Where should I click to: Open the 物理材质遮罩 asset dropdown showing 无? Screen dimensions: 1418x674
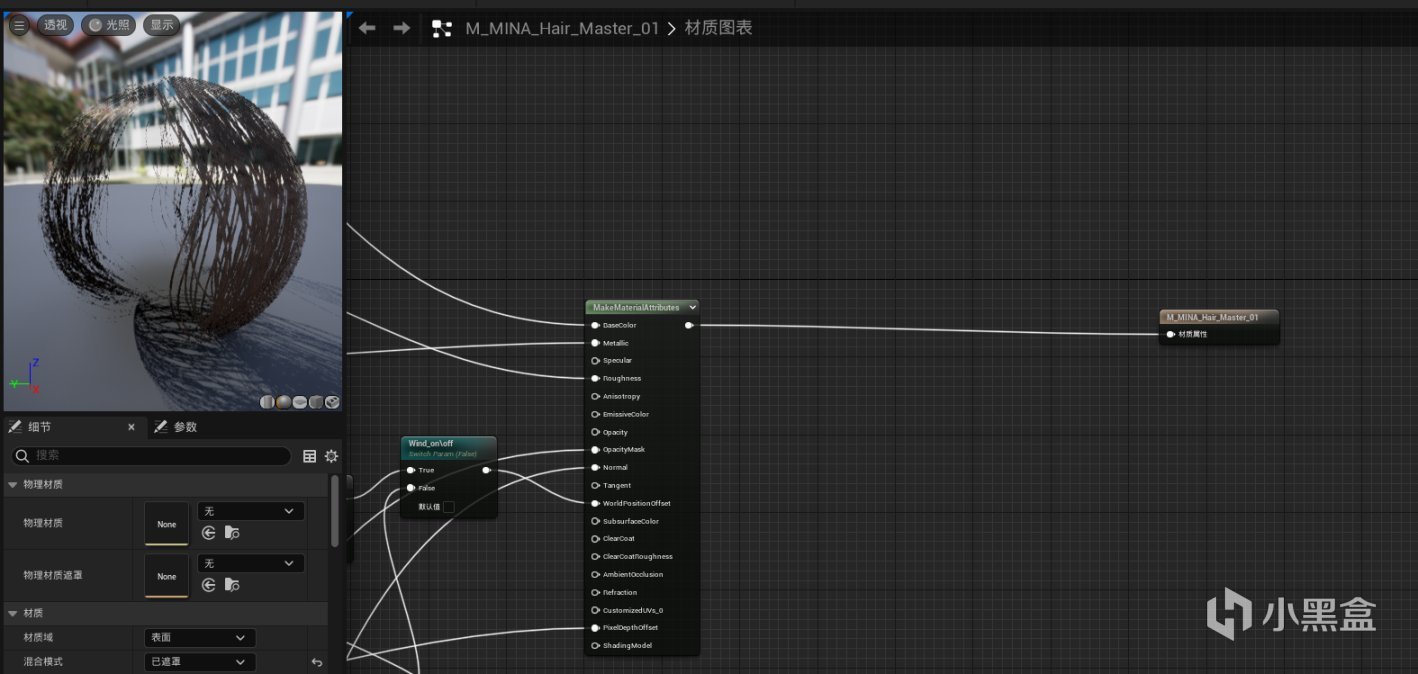tap(251, 563)
